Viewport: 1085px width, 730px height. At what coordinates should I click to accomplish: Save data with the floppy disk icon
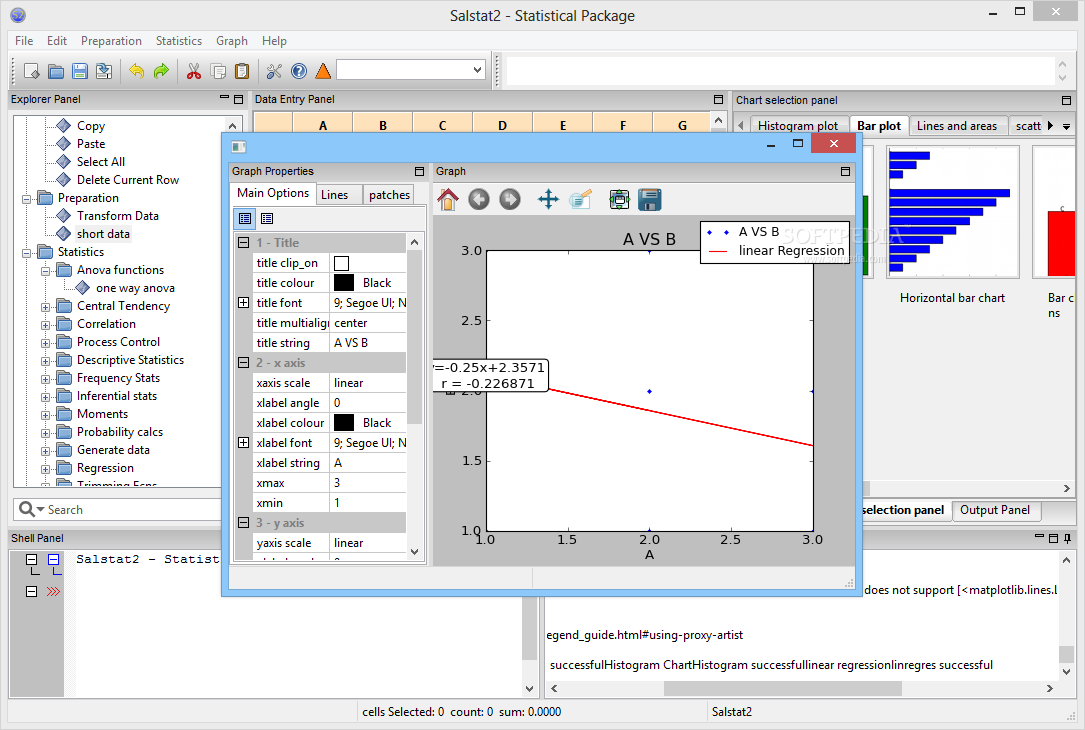tap(80, 71)
